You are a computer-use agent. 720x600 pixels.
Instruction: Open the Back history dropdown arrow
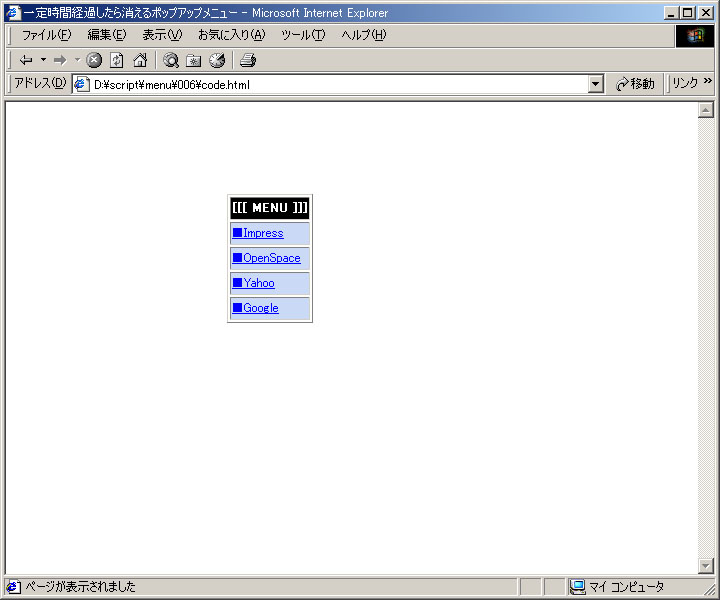[x=43, y=60]
